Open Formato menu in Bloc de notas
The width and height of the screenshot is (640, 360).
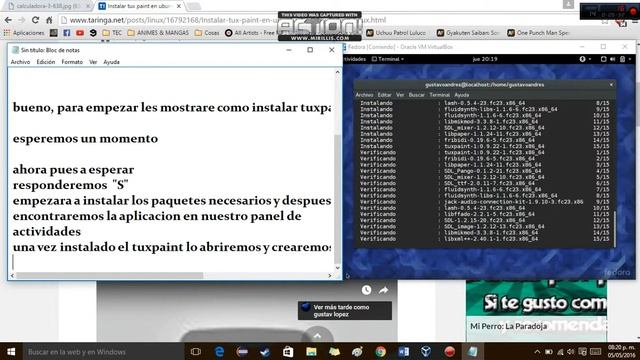pyautogui.click(x=72, y=62)
